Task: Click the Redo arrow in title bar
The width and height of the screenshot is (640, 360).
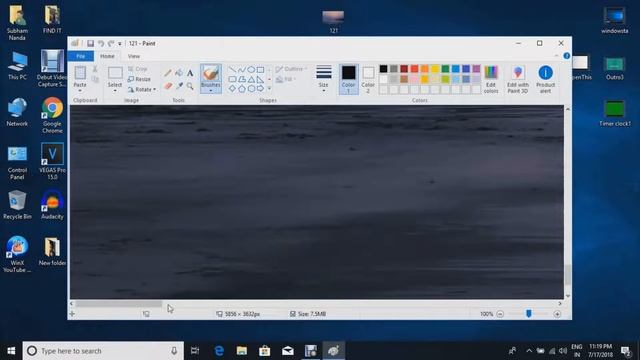Action: pyautogui.click(x=111, y=43)
